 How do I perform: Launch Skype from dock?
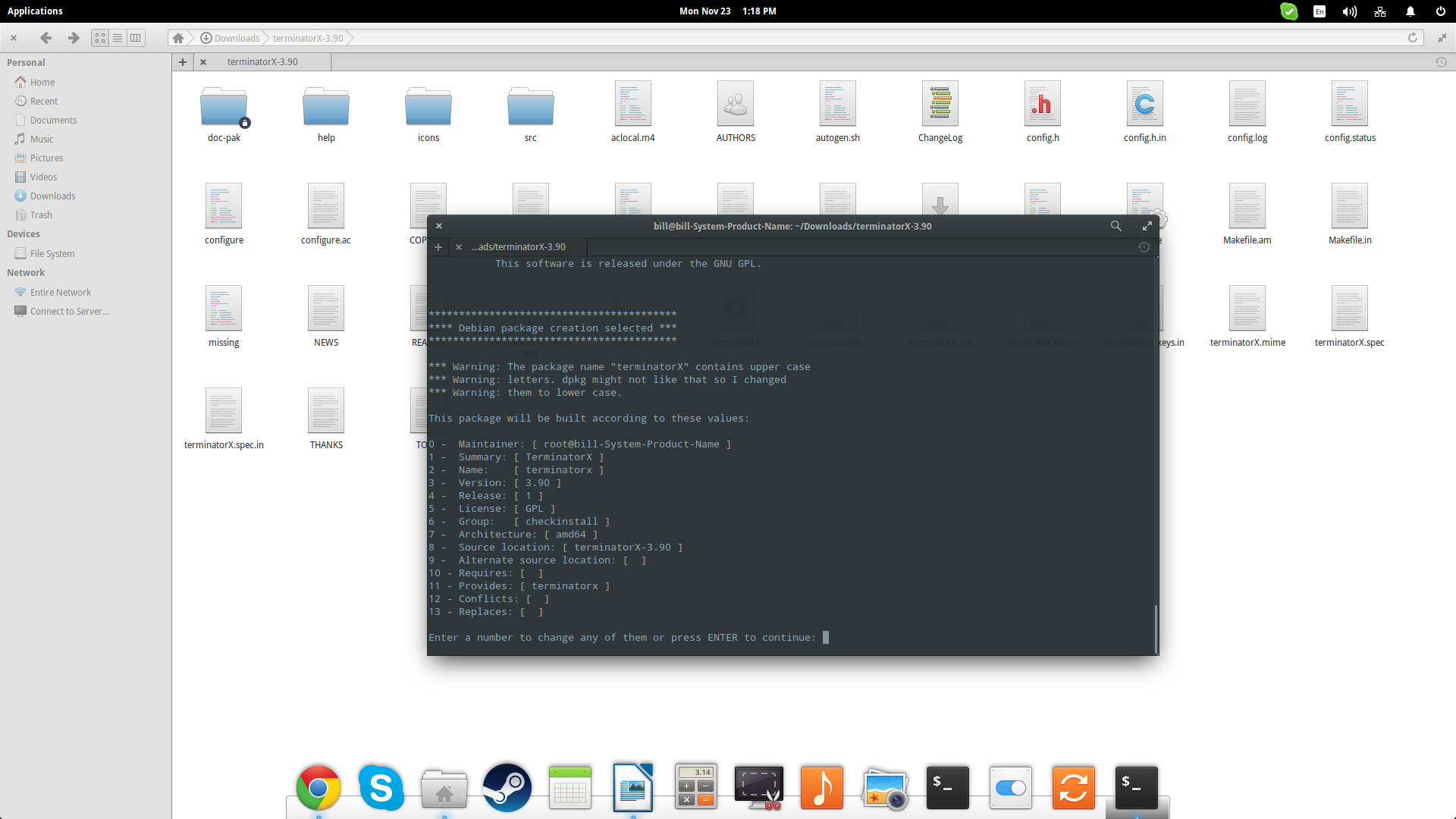tap(381, 788)
